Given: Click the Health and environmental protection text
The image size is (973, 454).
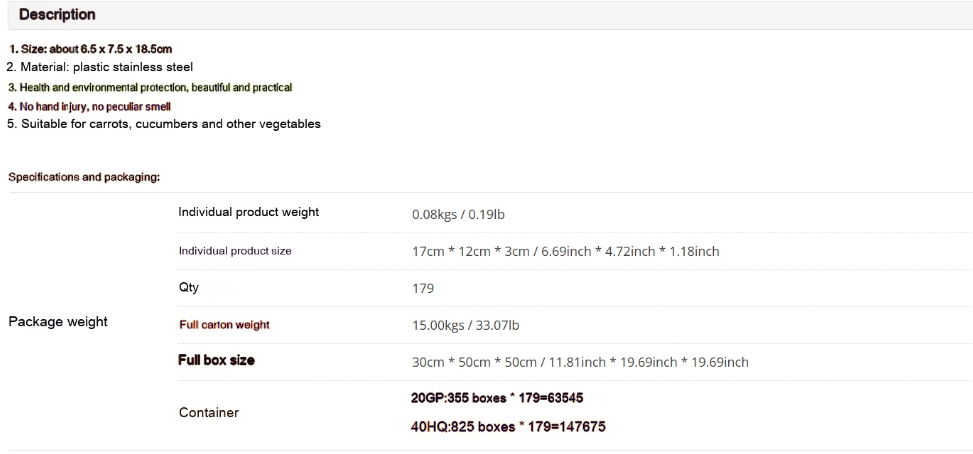Looking at the screenshot, I should tap(150, 87).
